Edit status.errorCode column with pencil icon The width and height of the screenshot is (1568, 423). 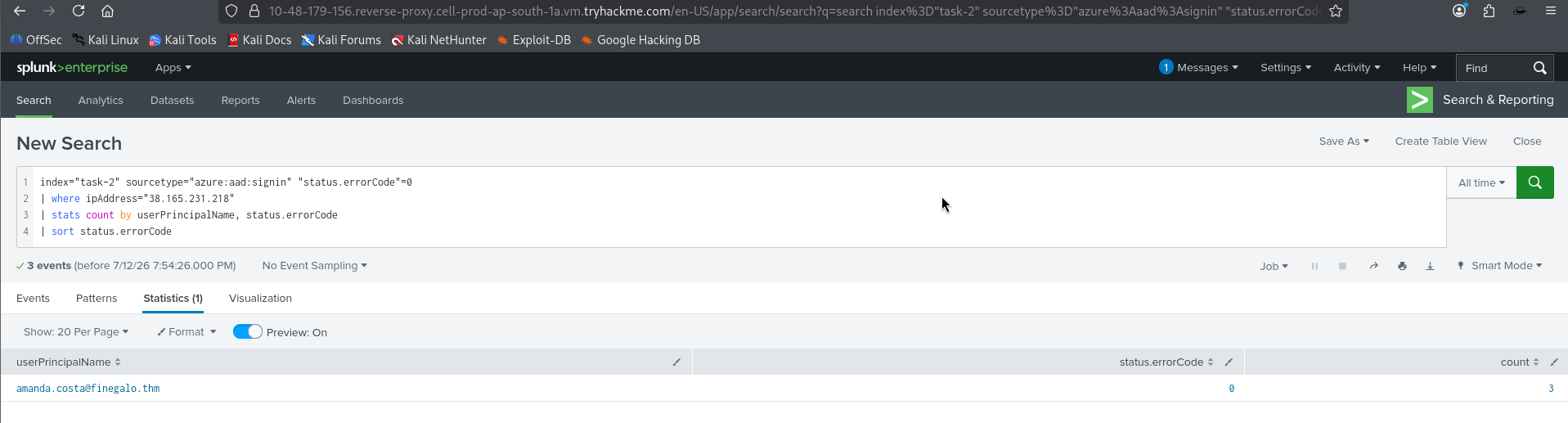pos(1229,362)
